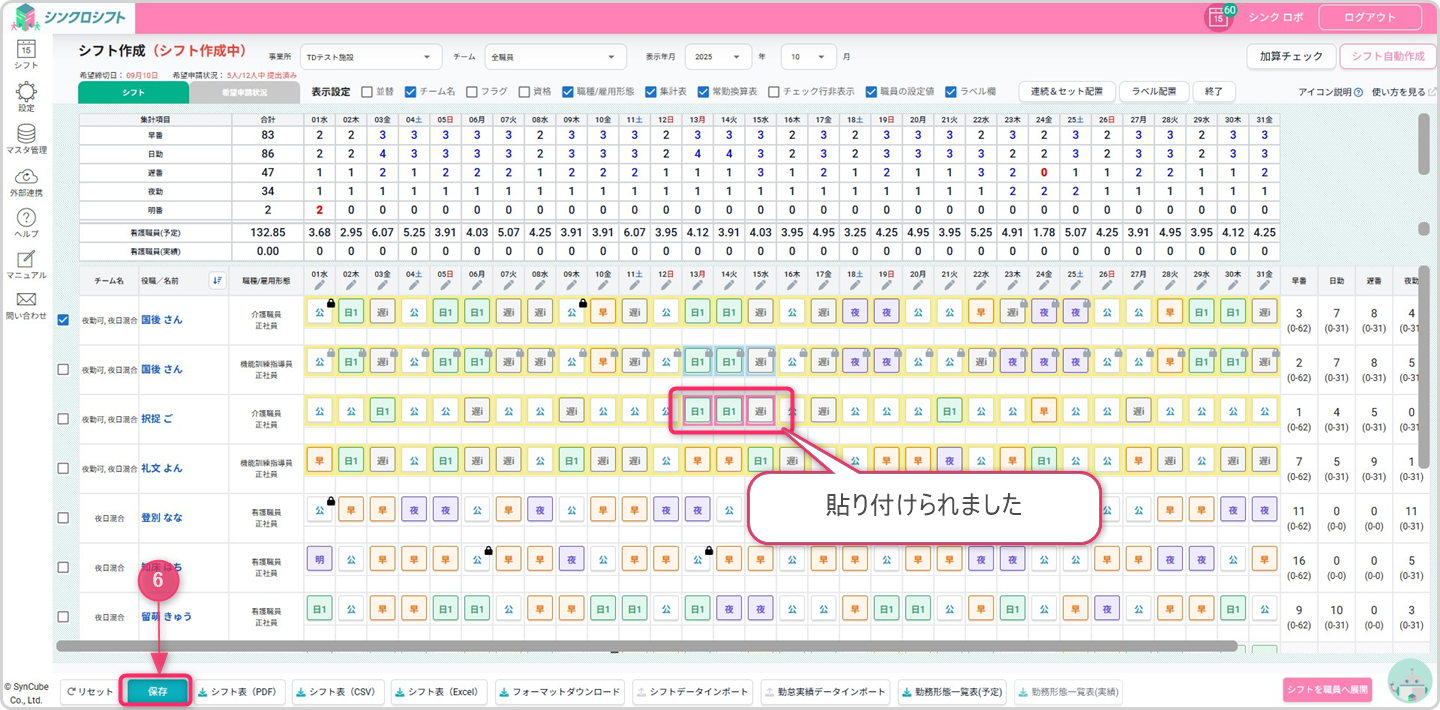Viewport: 1440px width, 710px height.
Task: Click the sort icon beside 役職/名前
Action: coord(217,281)
